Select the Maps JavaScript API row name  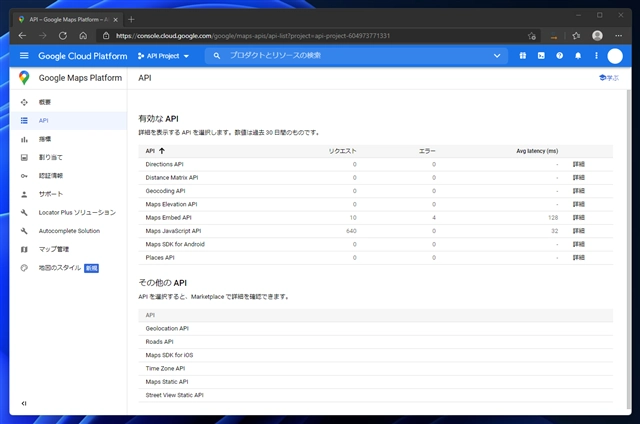click(173, 231)
